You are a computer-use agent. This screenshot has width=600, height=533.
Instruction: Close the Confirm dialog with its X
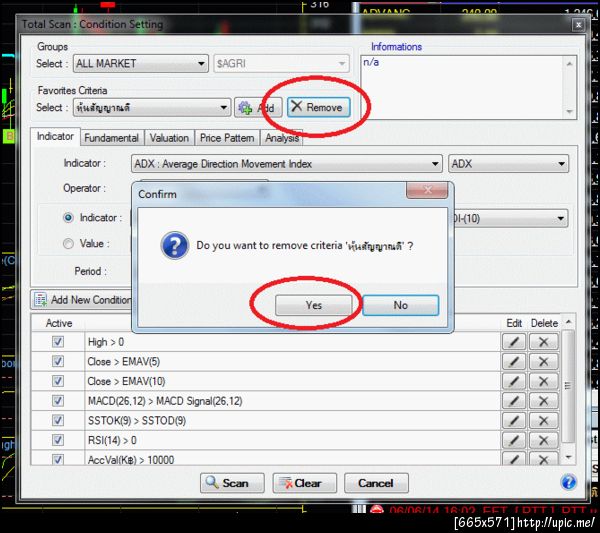point(427,190)
